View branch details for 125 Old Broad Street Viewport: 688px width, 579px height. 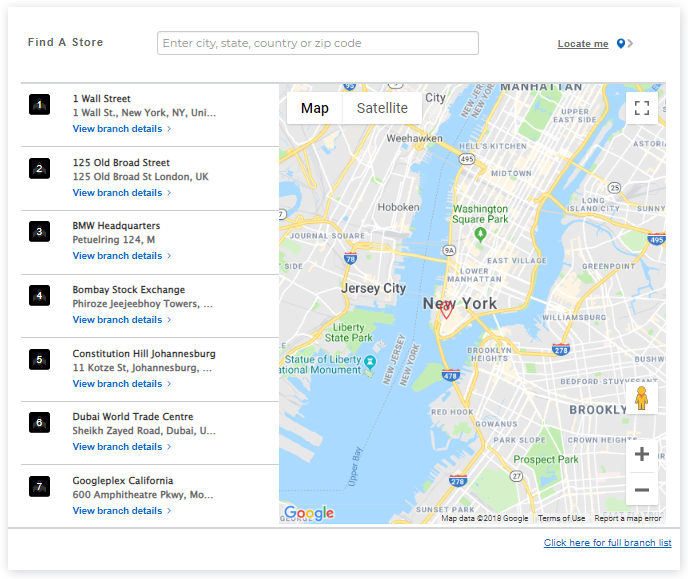[122, 193]
